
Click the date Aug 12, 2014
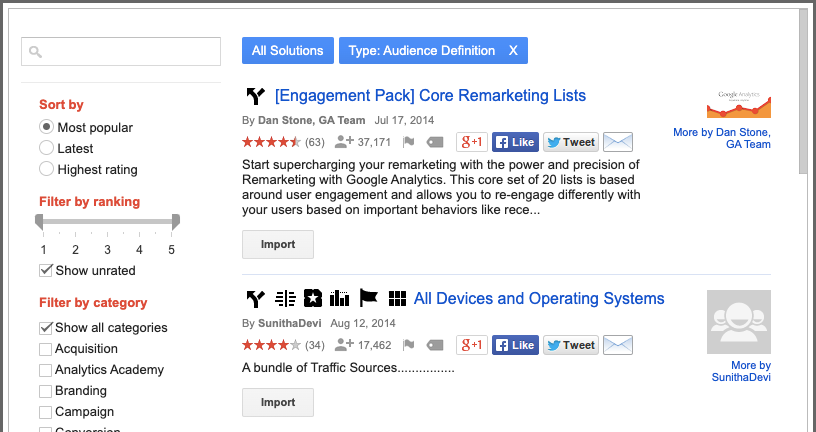click(363, 323)
